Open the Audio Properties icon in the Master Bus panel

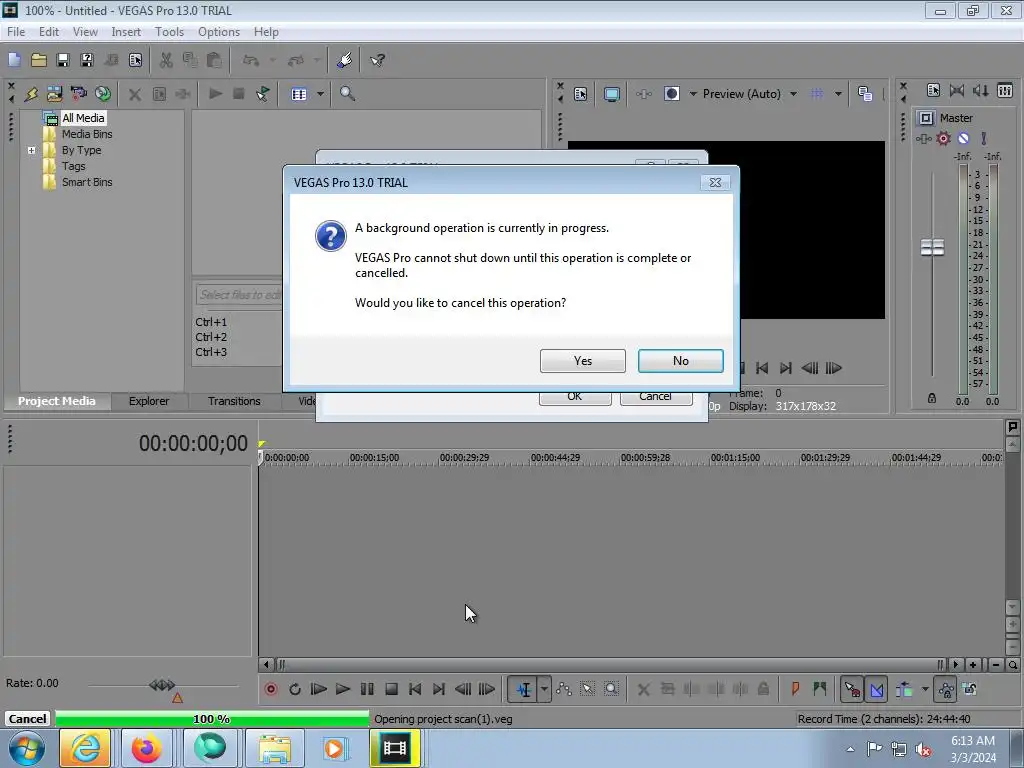(x=933, y=90)
